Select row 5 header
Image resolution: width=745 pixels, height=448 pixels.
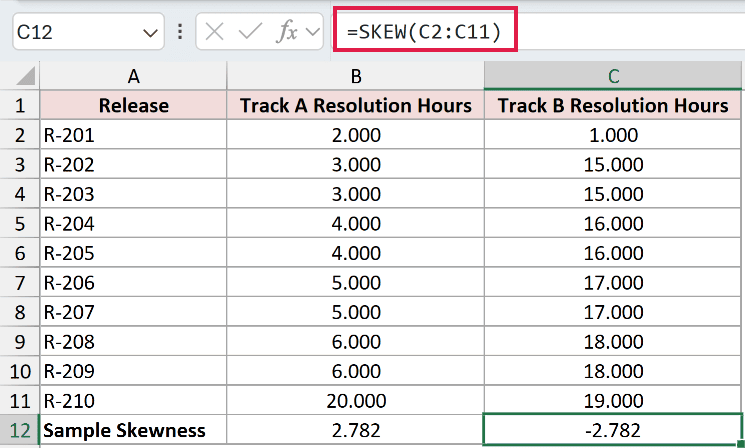click(19, 223)
